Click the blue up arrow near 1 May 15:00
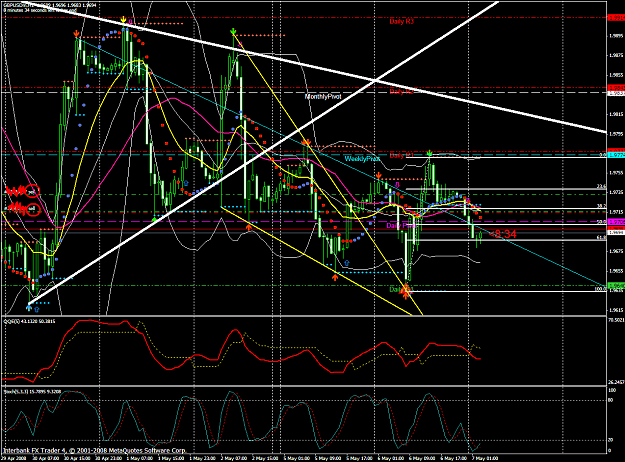Screen dimensions: 625x462 (x=186, y=183)
